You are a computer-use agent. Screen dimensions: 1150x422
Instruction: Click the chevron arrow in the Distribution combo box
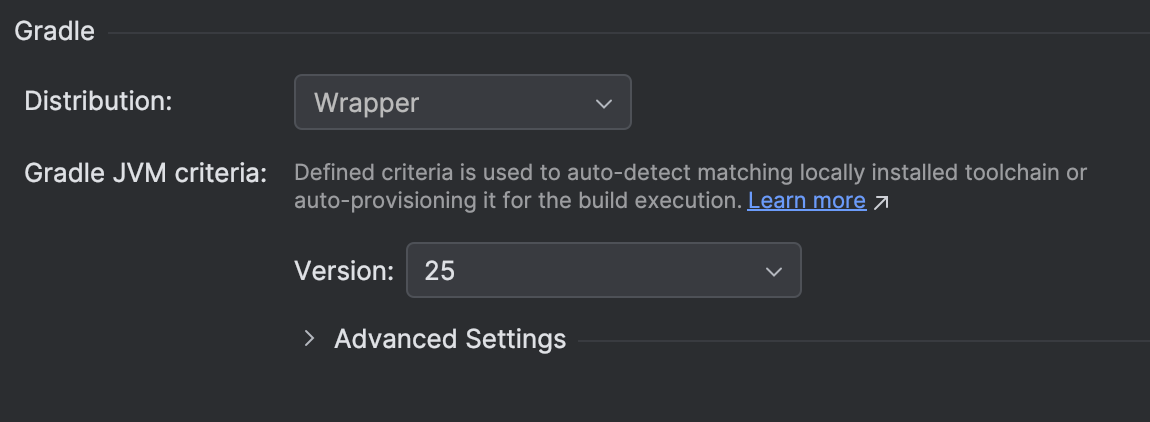pyautogui.click(x=603, y=103)
